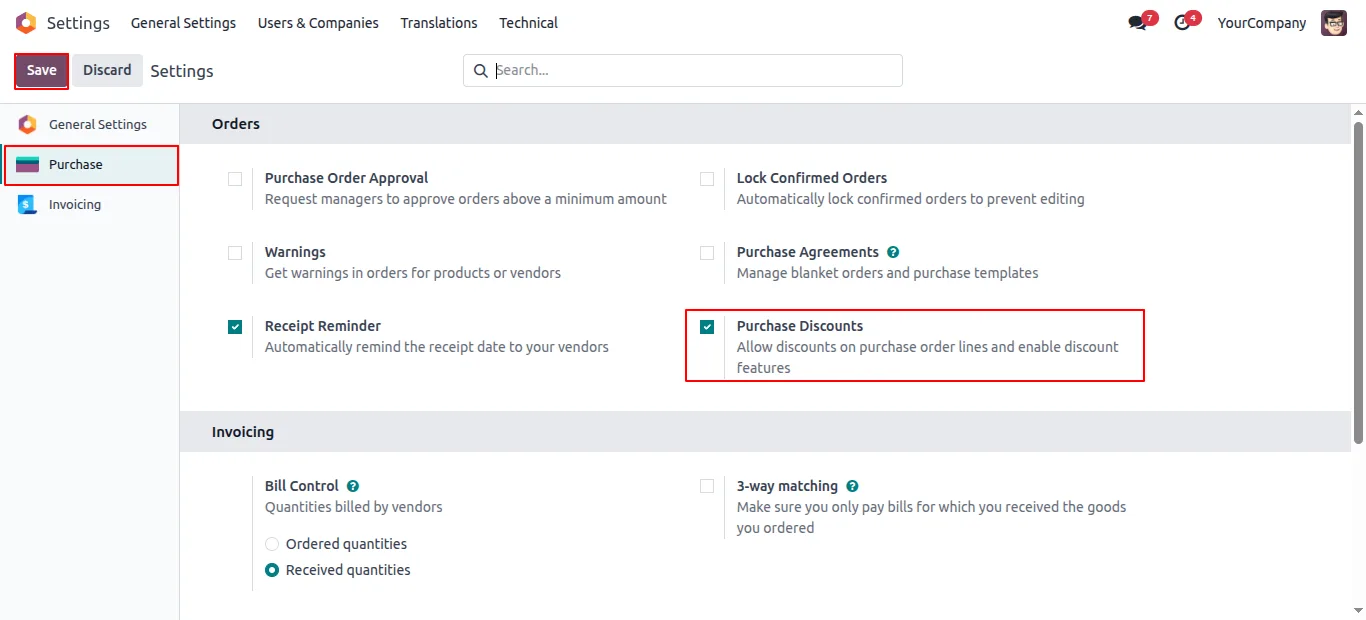Select Received quantities radio option
Viewport: 1366px width, 620px height.
(272, 570)
